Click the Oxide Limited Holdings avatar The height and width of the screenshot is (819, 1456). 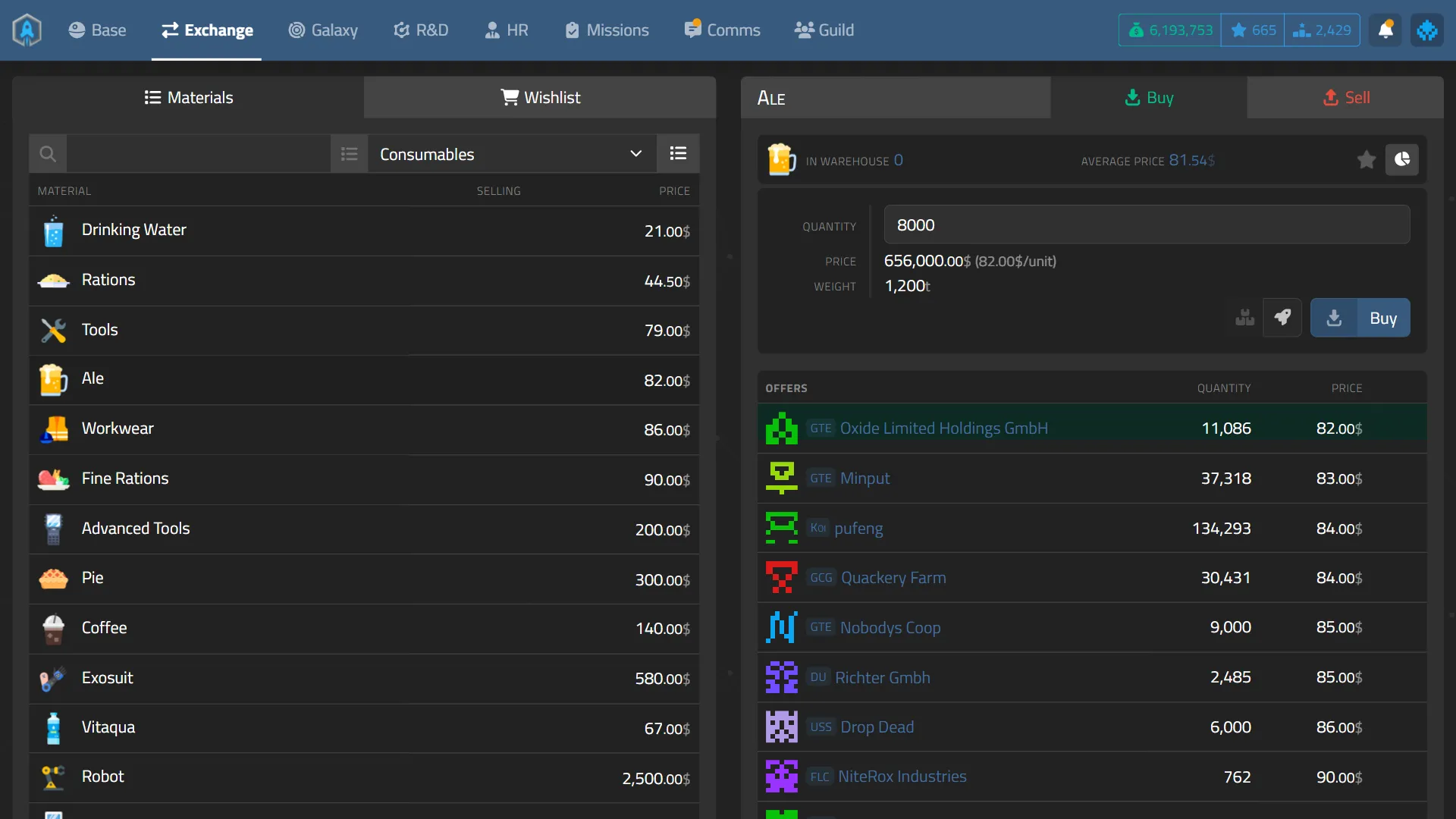point(781,428)
